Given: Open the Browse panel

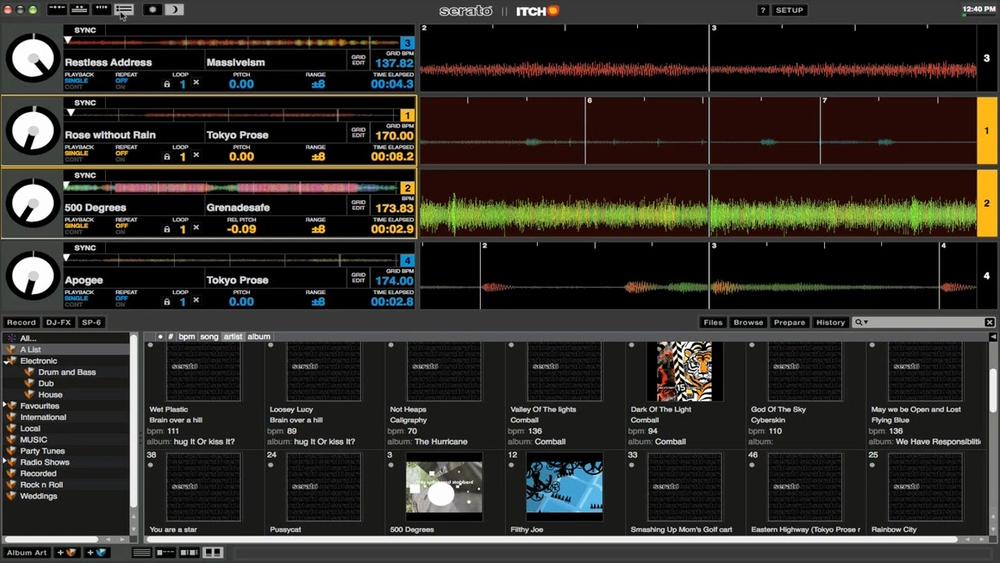Looking at the screenshot, I should (748, 323).
